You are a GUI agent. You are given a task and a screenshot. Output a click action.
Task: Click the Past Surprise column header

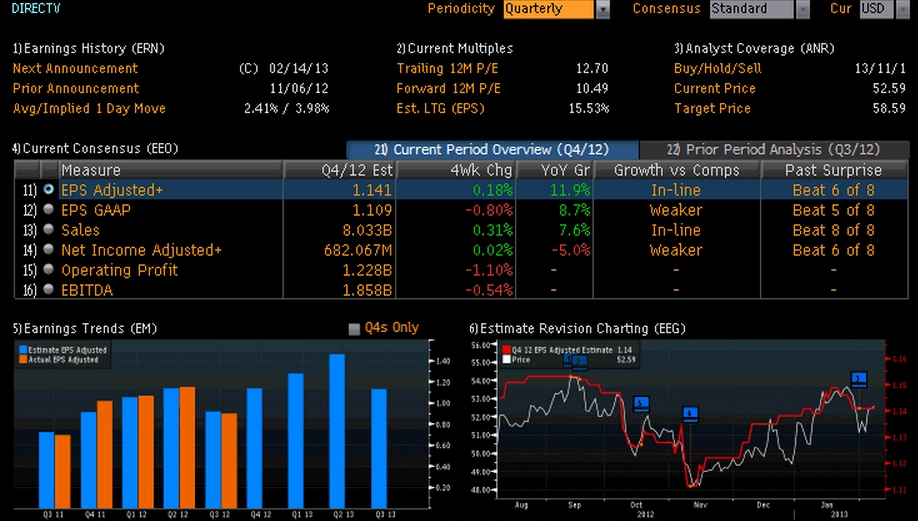click(834, 170)
